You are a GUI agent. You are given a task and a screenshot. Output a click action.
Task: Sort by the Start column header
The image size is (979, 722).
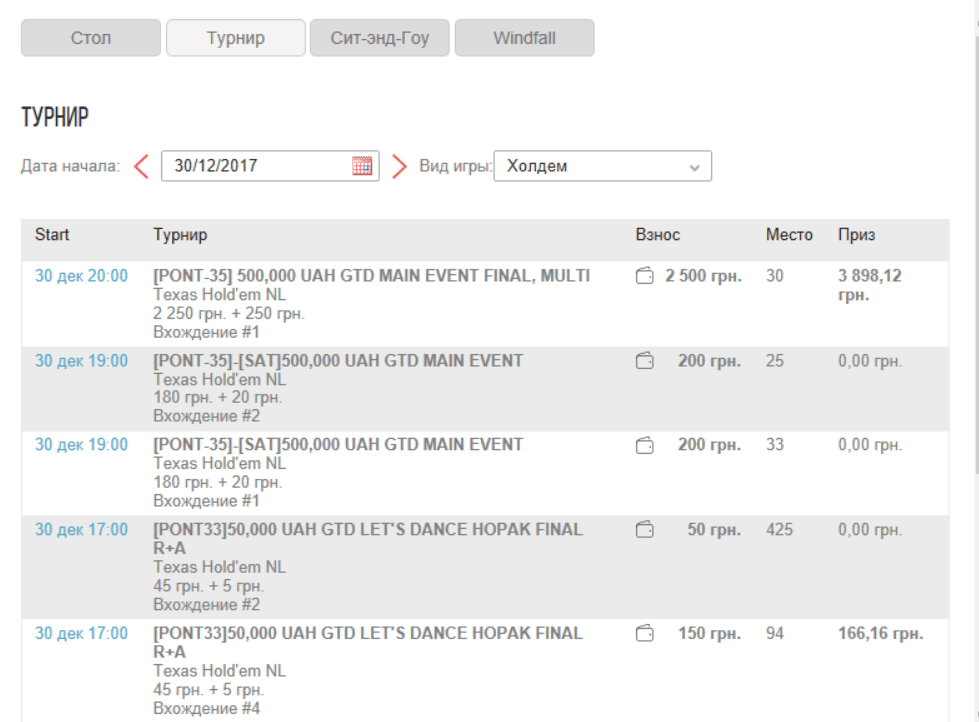(x=52, y=235)
